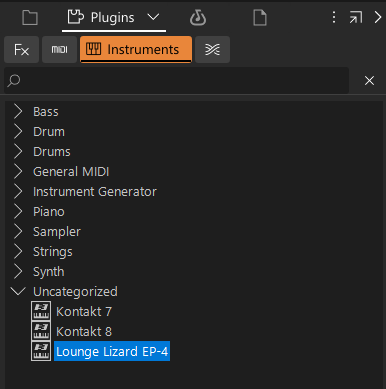Click the undock browser arrow icon
Image resolution: width=386 pixels, height=389 pixels.
356,17
